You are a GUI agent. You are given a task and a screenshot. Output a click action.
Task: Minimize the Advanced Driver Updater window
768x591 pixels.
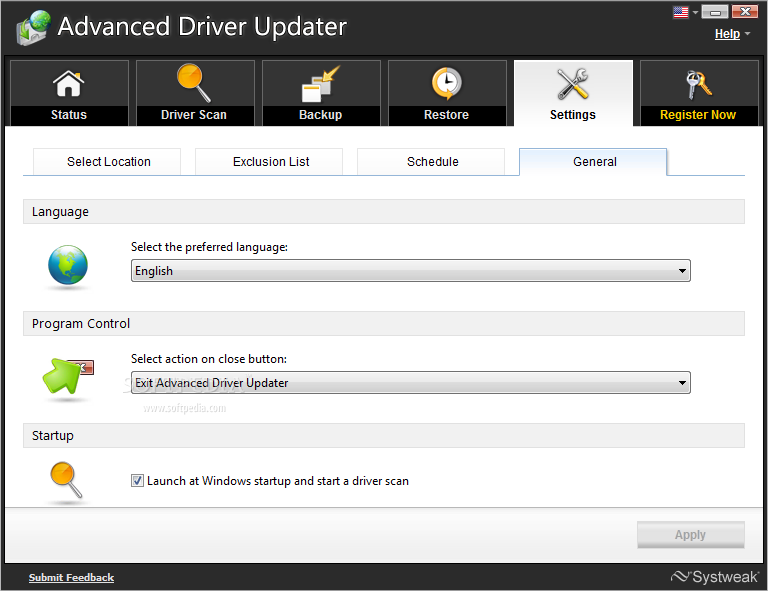[x=715, y=12]
